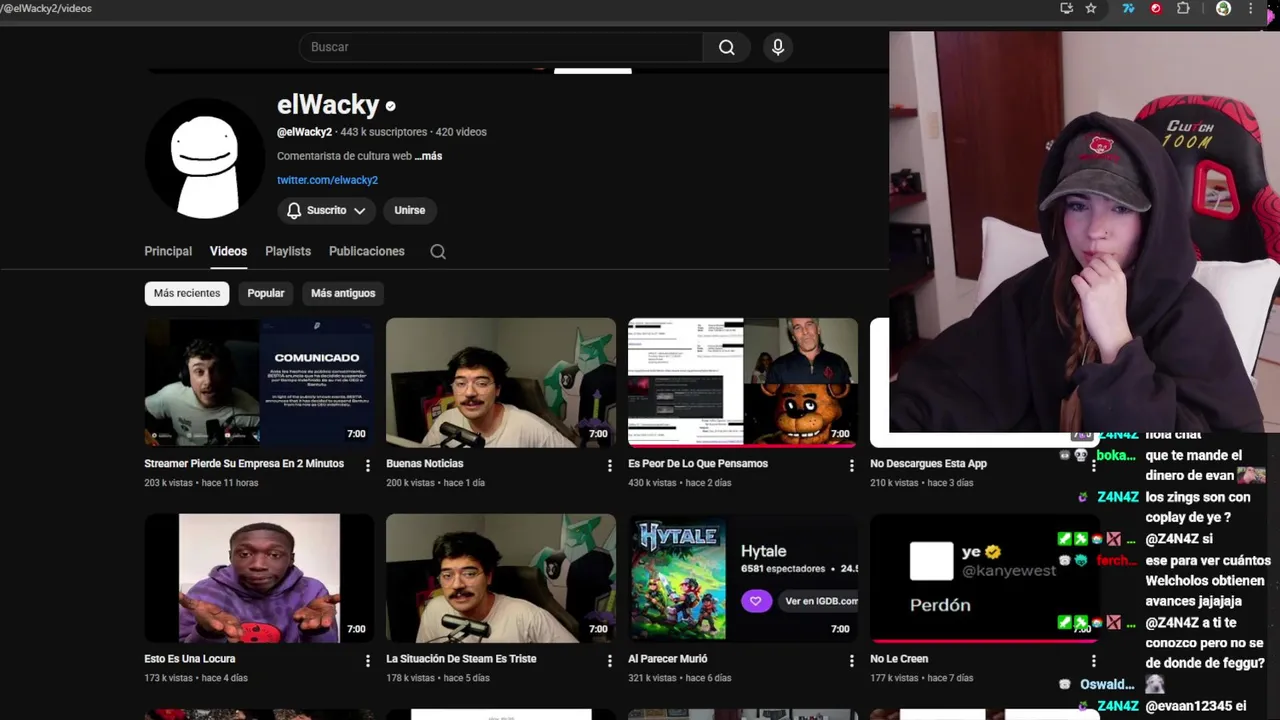Click the boka... username in chat
Screen dimensions: 1280x720
[x=1116, y=455]
